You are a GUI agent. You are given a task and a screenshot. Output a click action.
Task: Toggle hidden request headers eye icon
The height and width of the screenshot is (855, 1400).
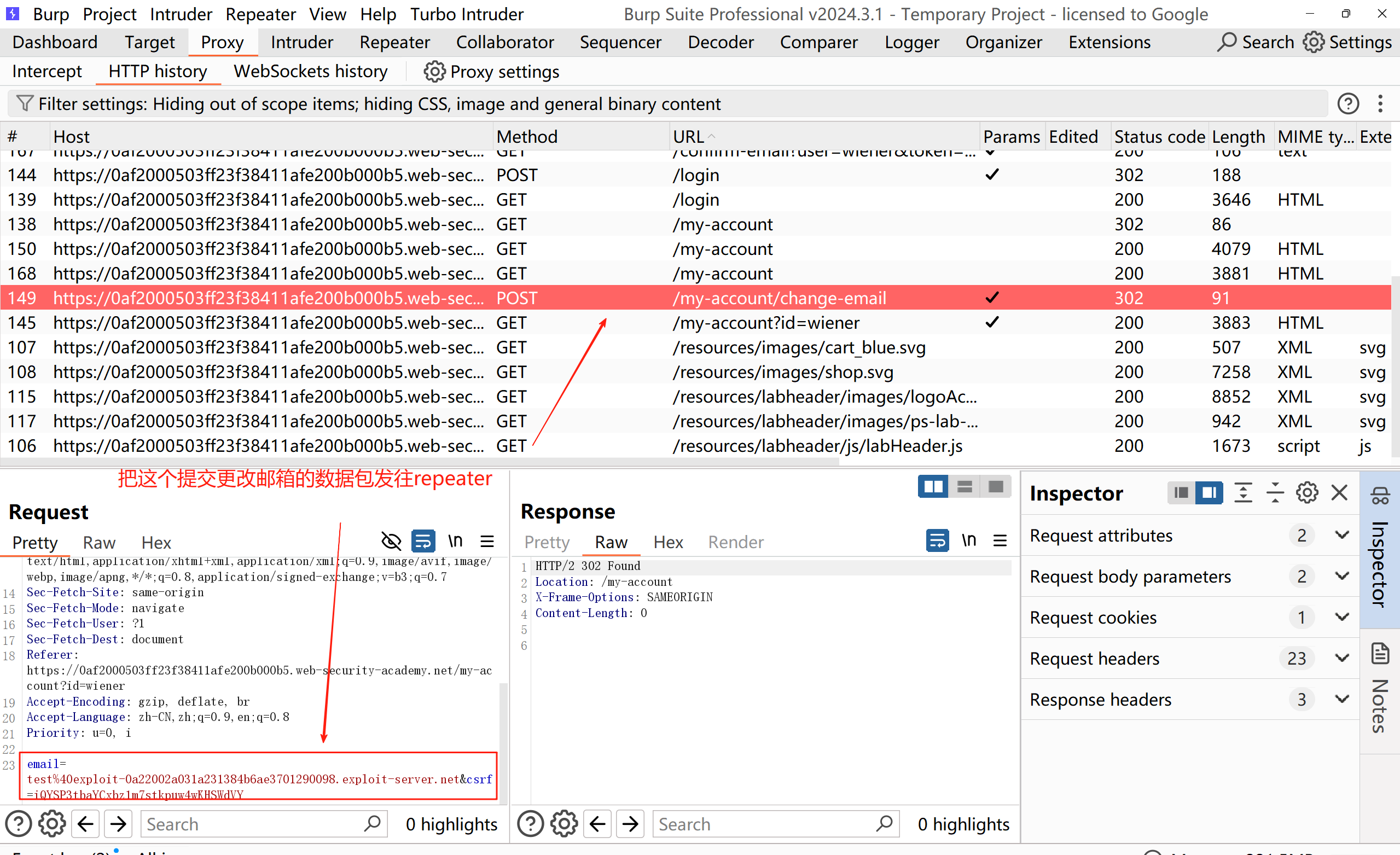[391, 541]
